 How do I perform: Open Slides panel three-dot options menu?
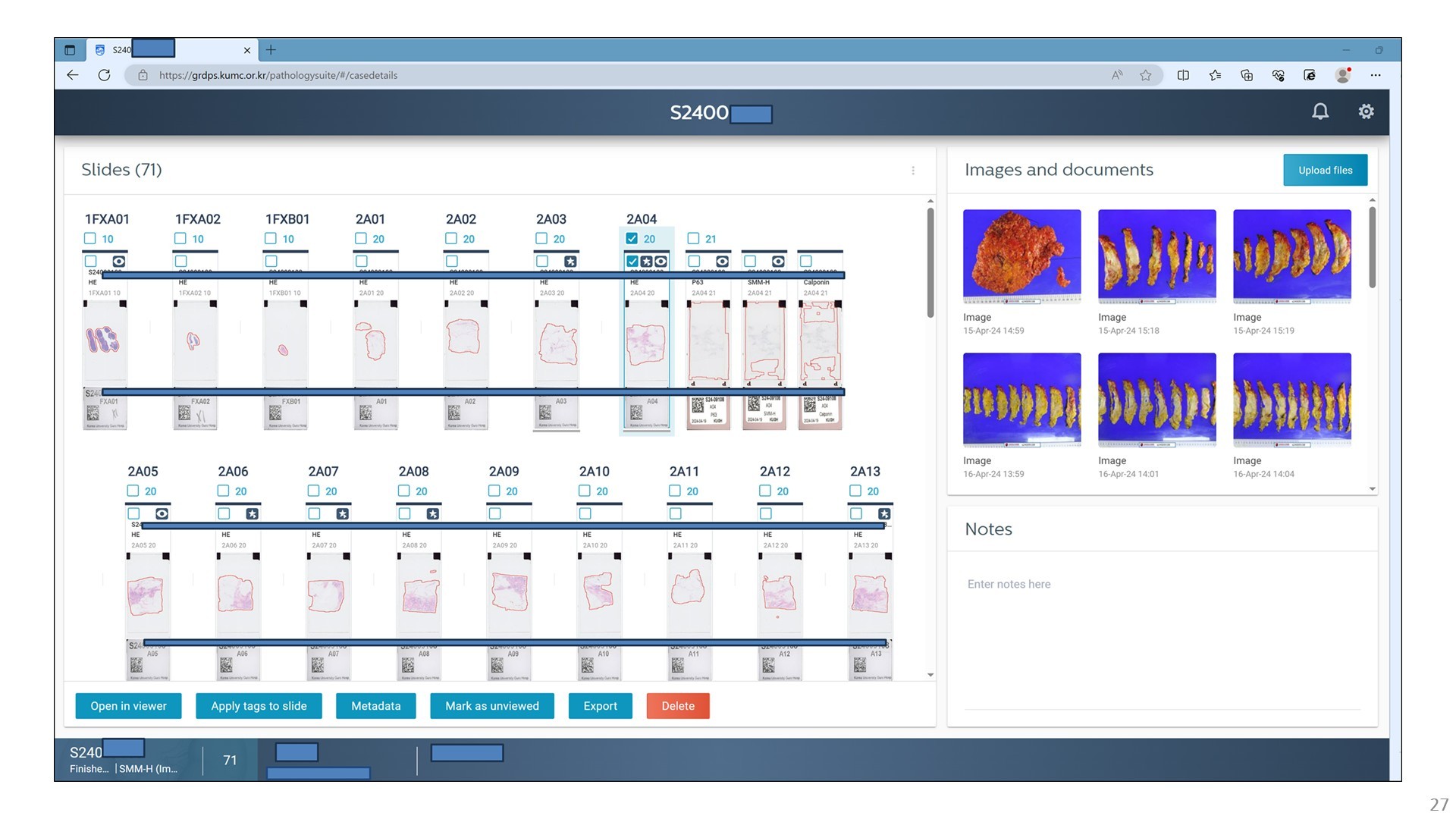[x=913, y=171]
